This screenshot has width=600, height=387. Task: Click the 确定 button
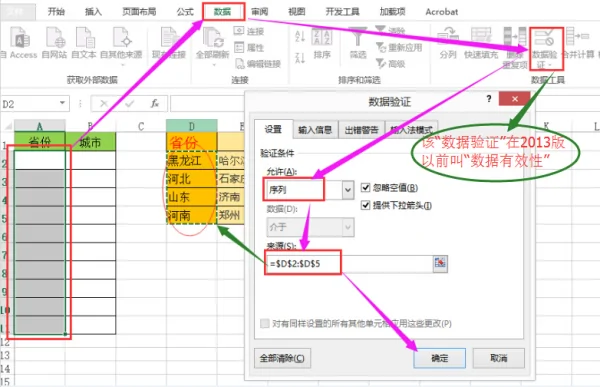pos(439,358)
